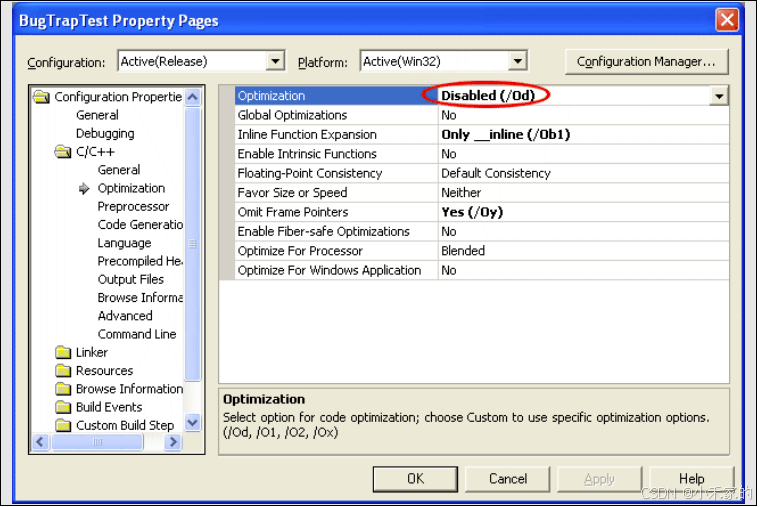760x507 pixels.
Task: Open the Configuration Properties folder icon
Action: click(x=42, y=97)
